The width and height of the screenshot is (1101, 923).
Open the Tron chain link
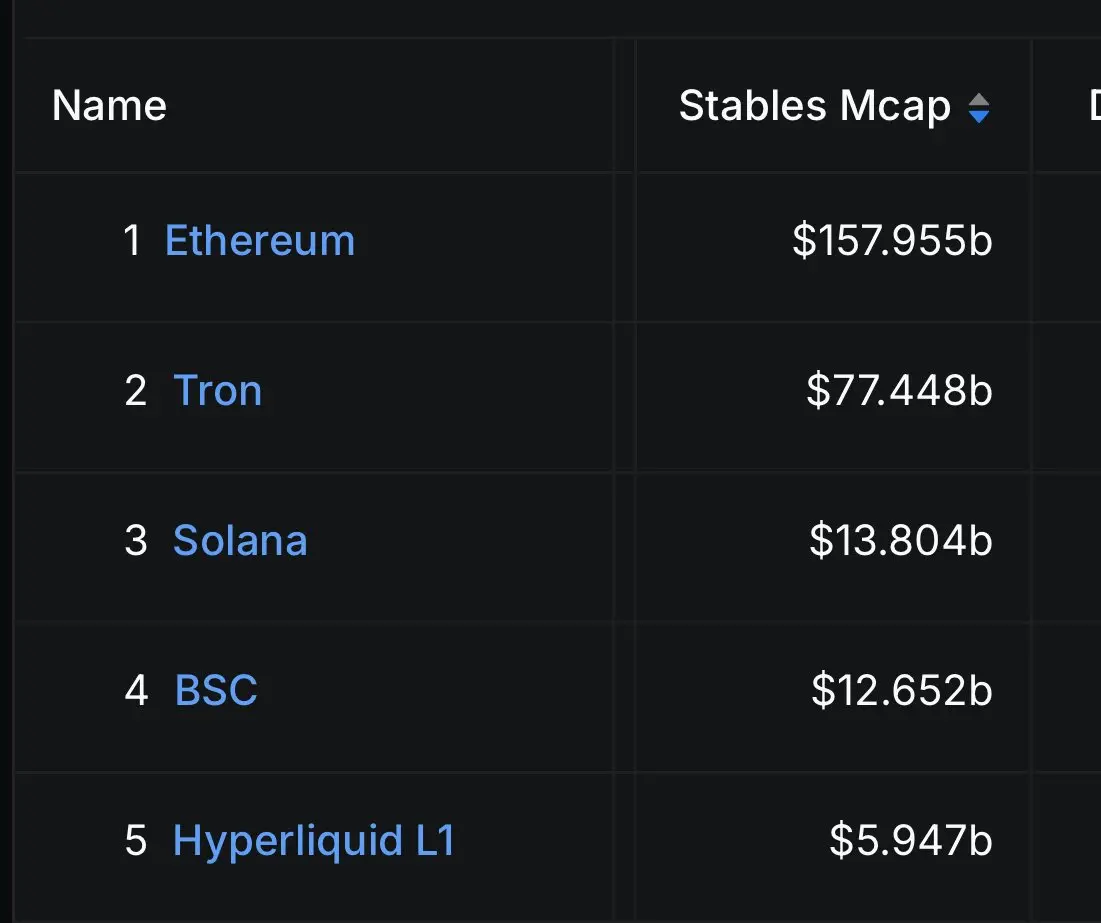[x=218, y=390]
